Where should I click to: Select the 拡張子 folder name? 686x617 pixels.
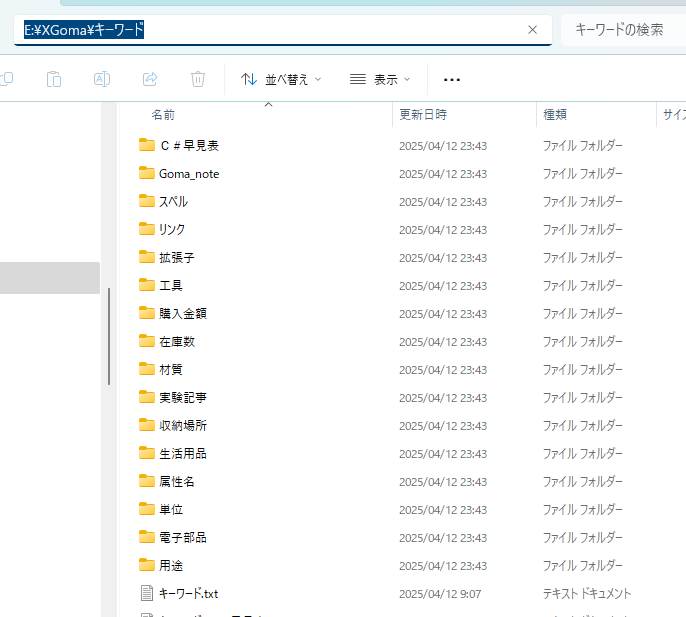click(x=177, y=258)
